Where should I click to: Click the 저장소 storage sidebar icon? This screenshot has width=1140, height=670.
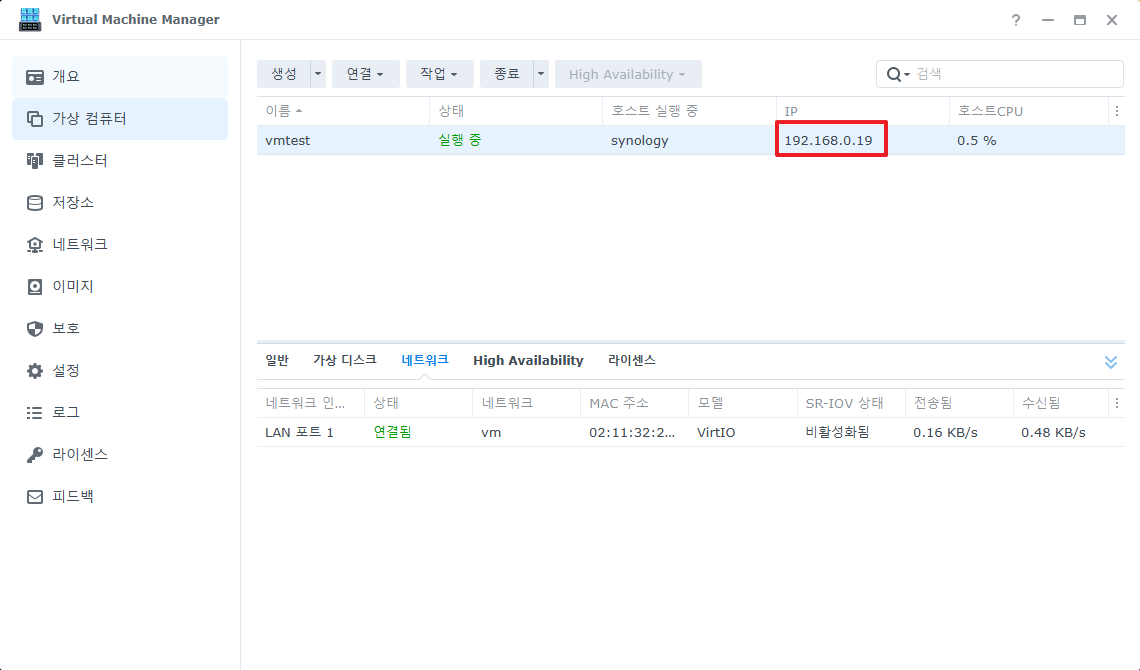pos(35,203)
